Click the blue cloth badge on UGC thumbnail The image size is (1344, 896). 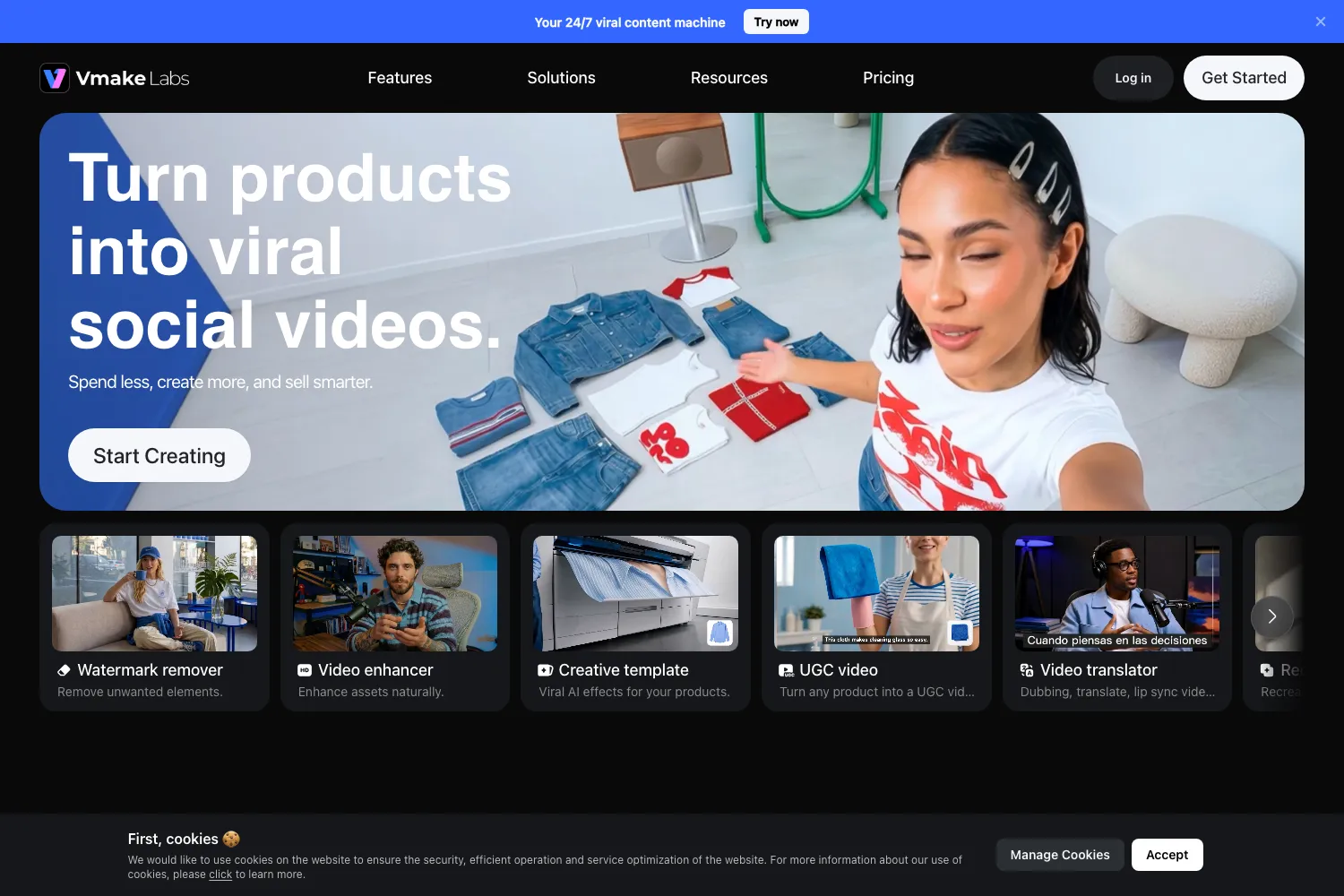(x=961, y=633)
